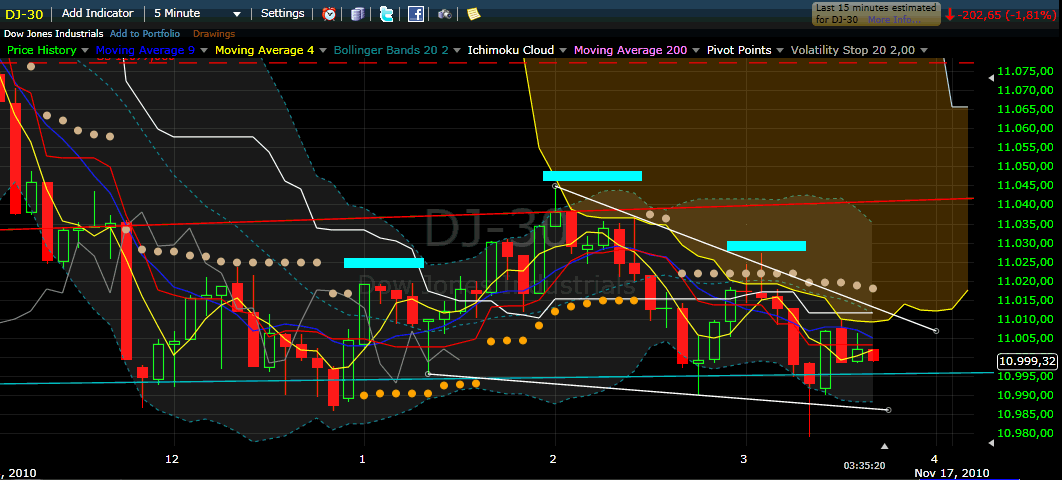Click the small arrow at chart bottom right
Screen dimensions: 1062x480
tap(992, 443)
